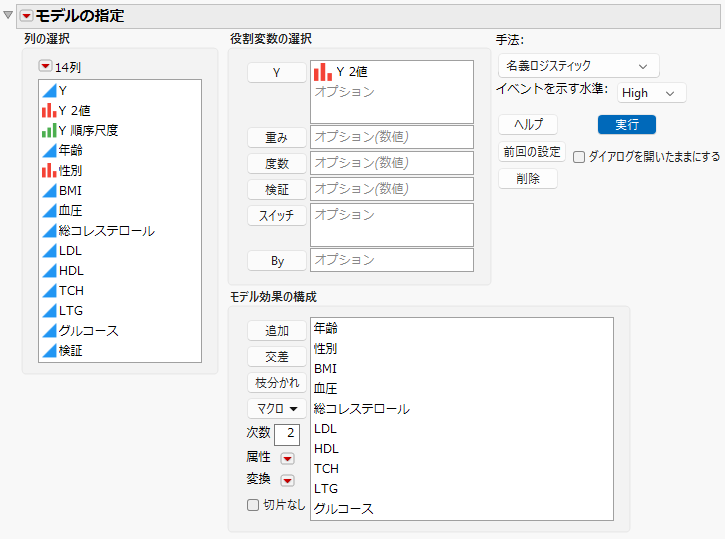725x539 pixels.
Task: Open the イベントを示す水準 dropdown showing High
Action: [x=651, y=93]
